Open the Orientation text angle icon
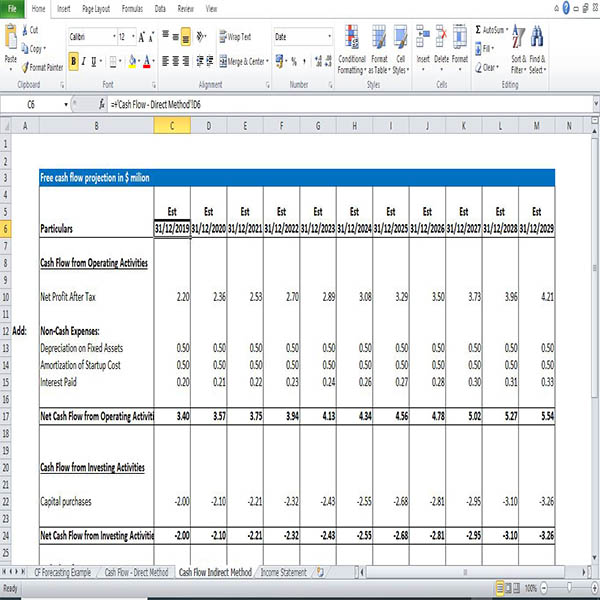 pos(200,36)
